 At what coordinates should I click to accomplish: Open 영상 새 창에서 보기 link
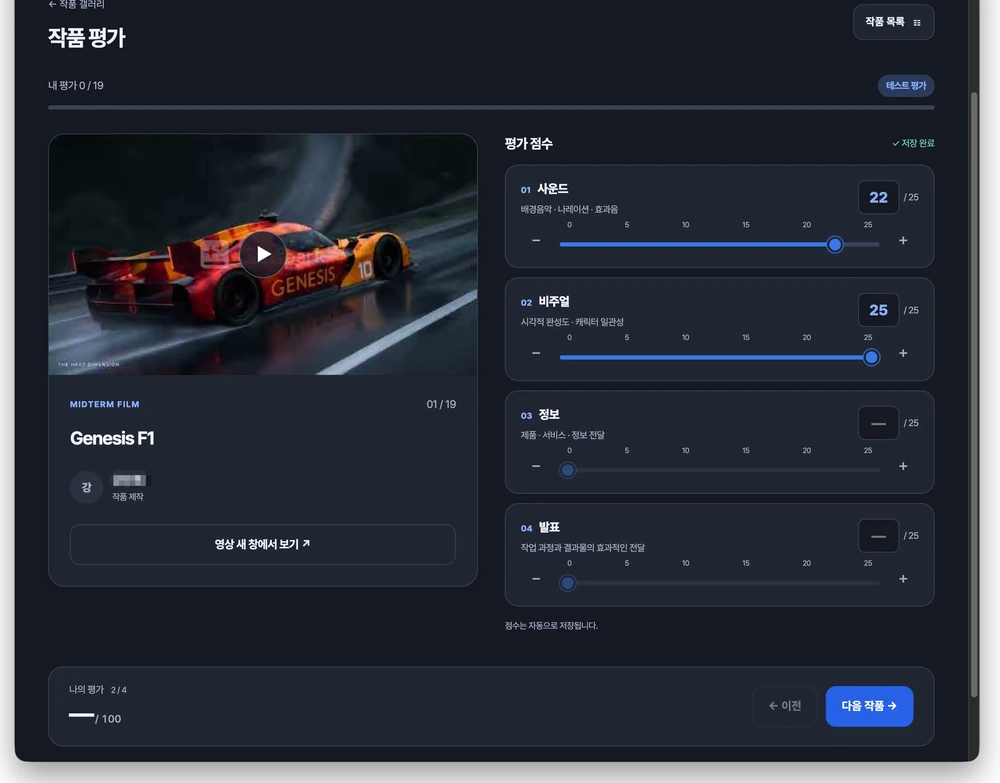pyautogui.click(x=263, y=544)
